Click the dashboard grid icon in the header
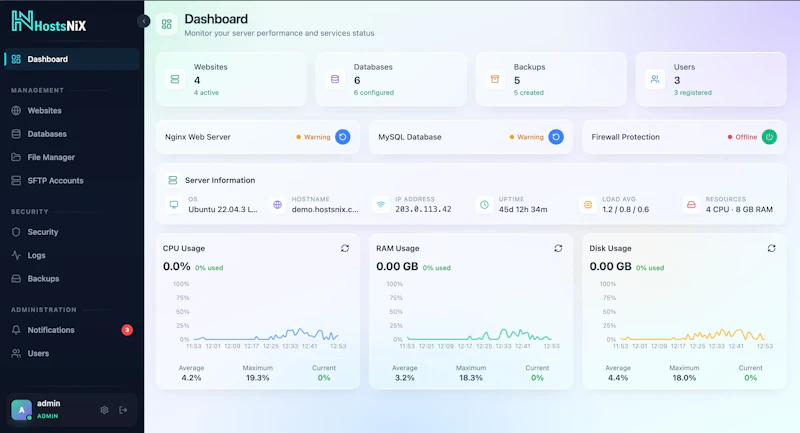 coord(167,24)
